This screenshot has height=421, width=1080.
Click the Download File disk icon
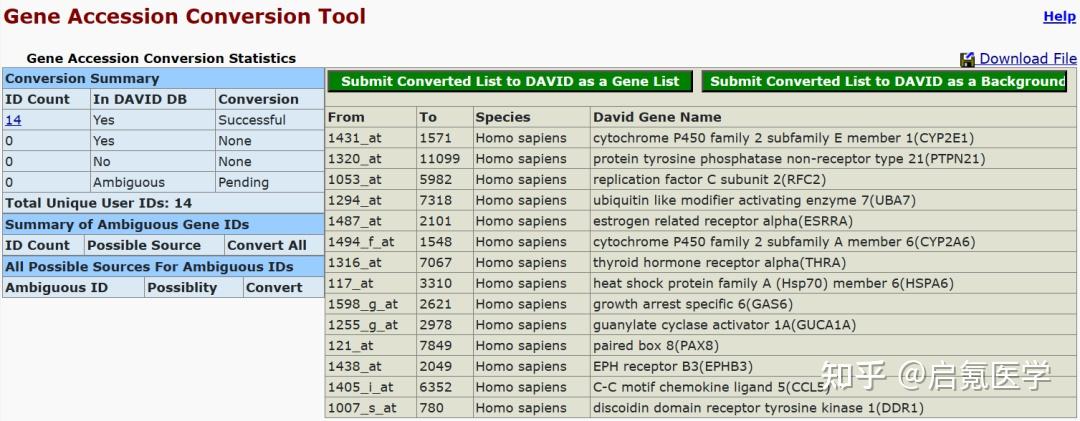(967, 60)
